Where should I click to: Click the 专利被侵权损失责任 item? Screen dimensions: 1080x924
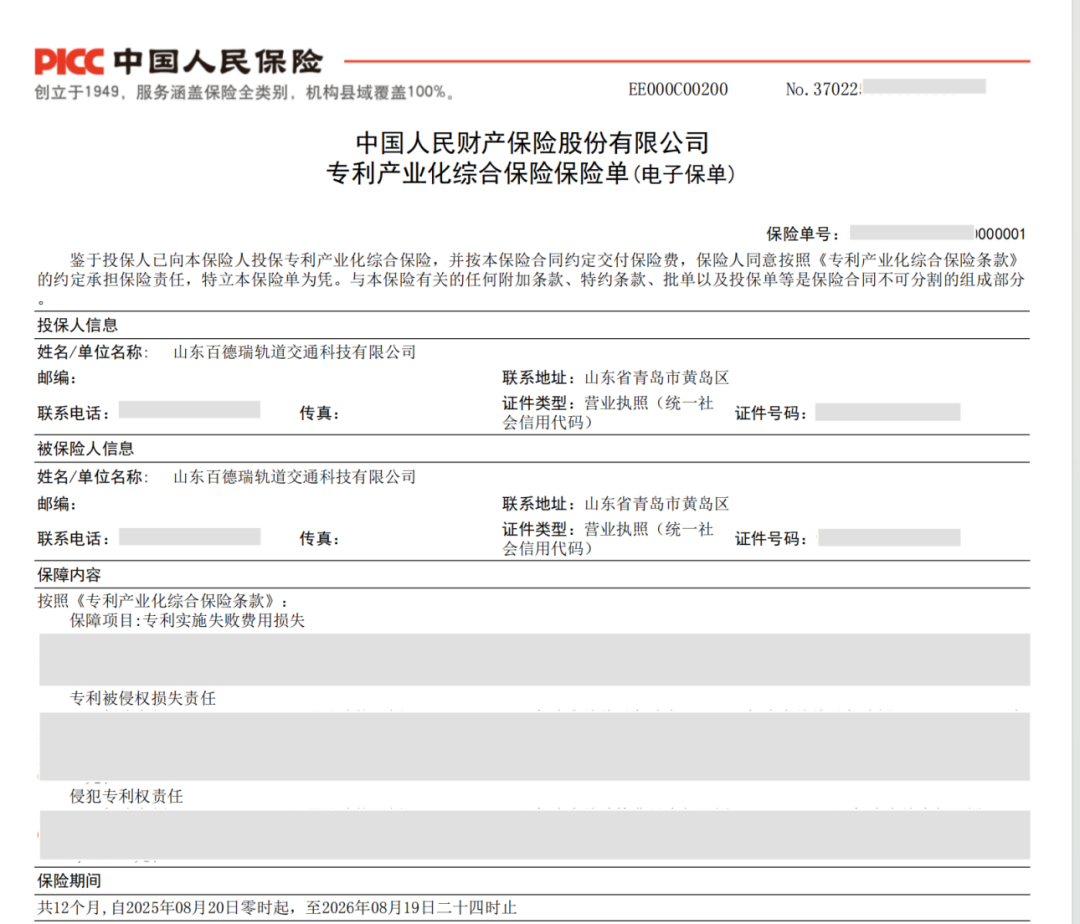click(x=143, y=698)
